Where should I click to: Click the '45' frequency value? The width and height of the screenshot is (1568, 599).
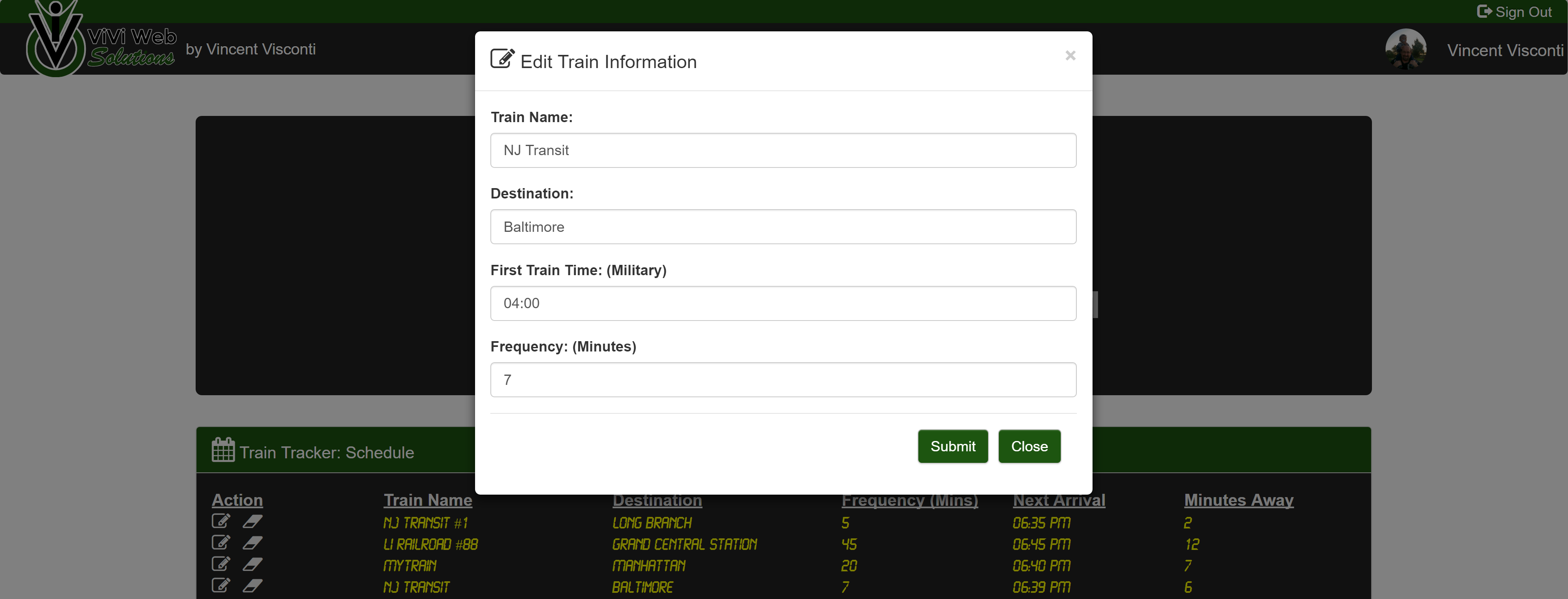[x=849, y=544]
